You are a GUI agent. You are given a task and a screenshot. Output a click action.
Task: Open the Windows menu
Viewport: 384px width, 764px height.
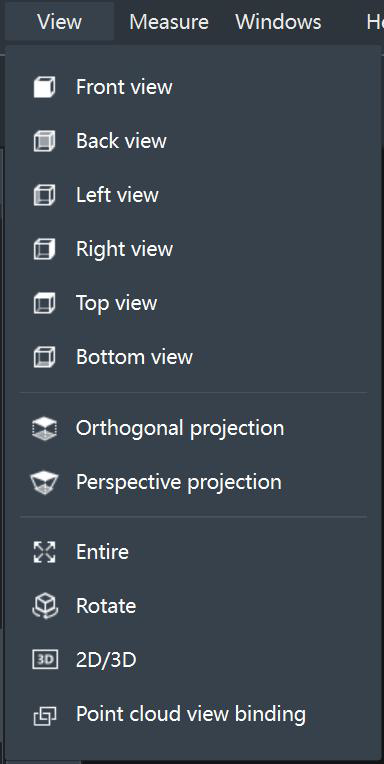(x=278, y=22)
